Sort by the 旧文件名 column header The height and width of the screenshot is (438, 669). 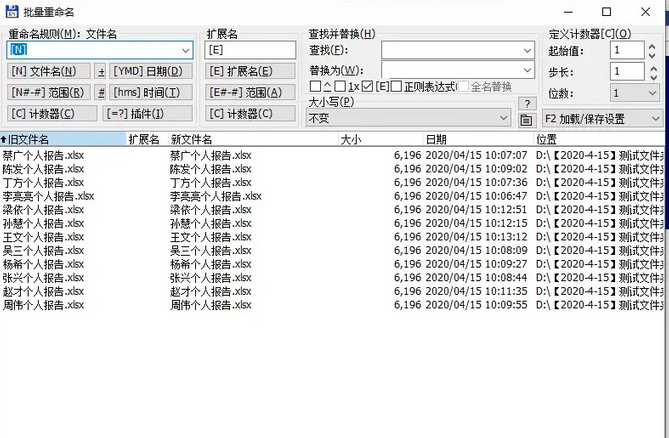[30, 140]
